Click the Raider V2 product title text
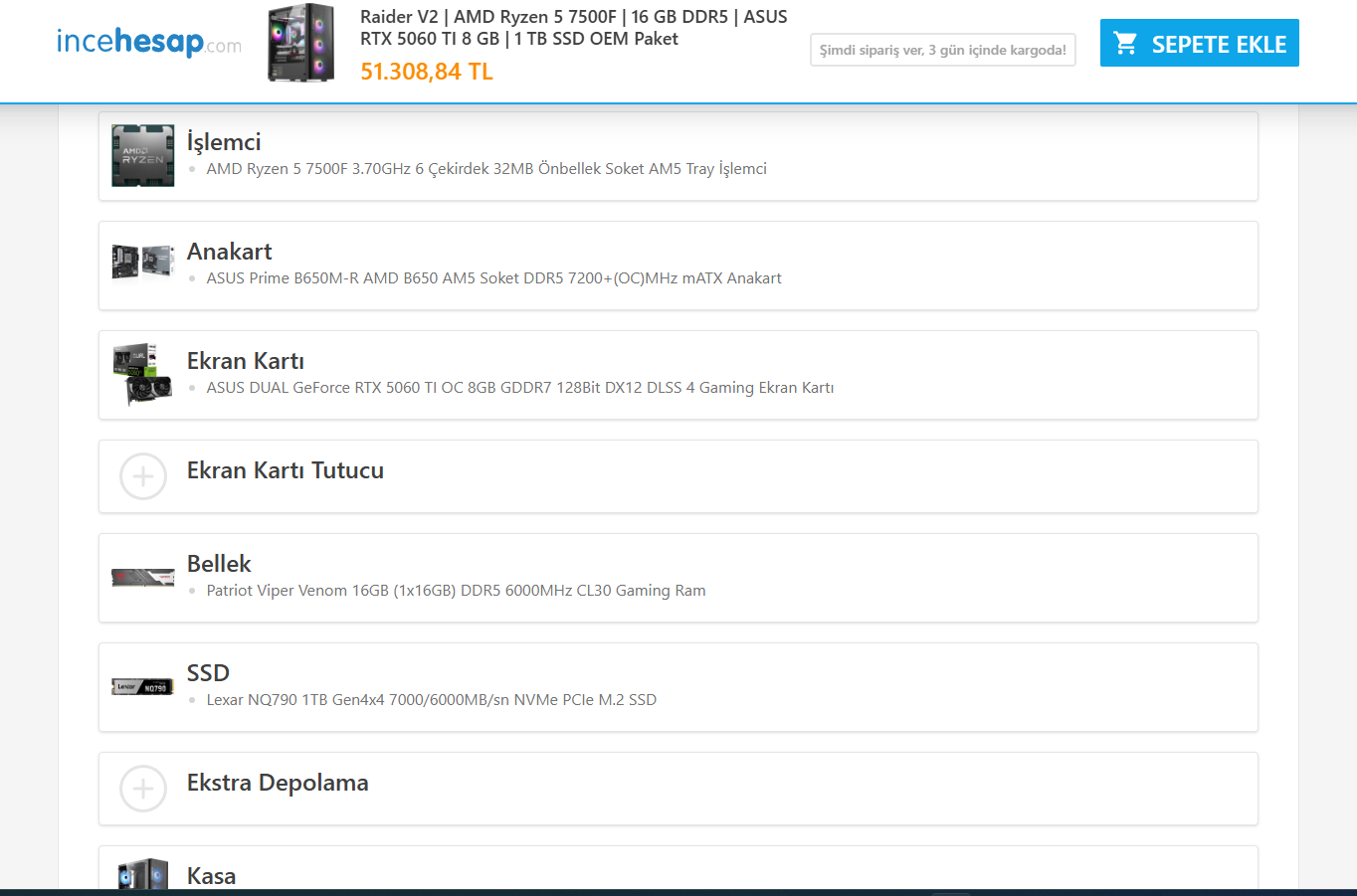This screenshot has width=1357, height=896. click(x=573, y=28)
